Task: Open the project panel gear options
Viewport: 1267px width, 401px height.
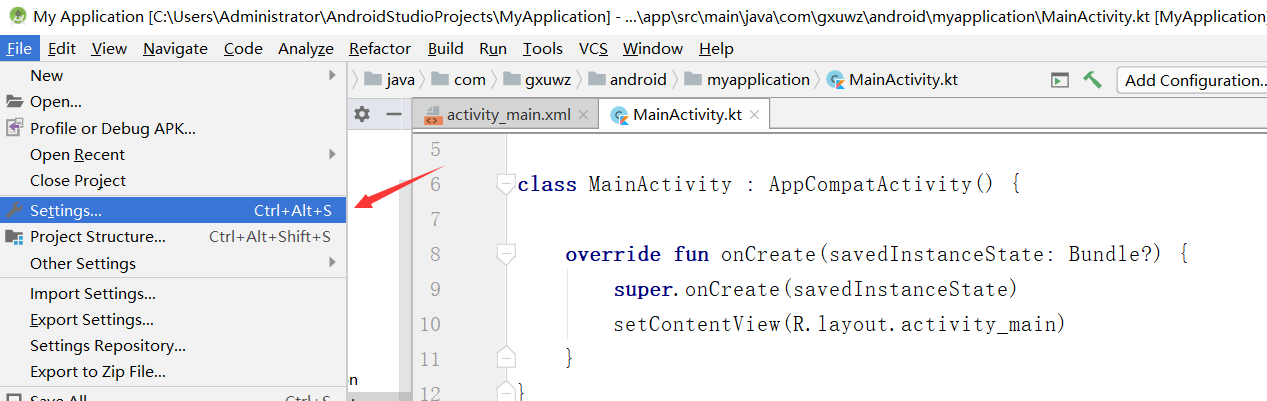Action: 362,115
